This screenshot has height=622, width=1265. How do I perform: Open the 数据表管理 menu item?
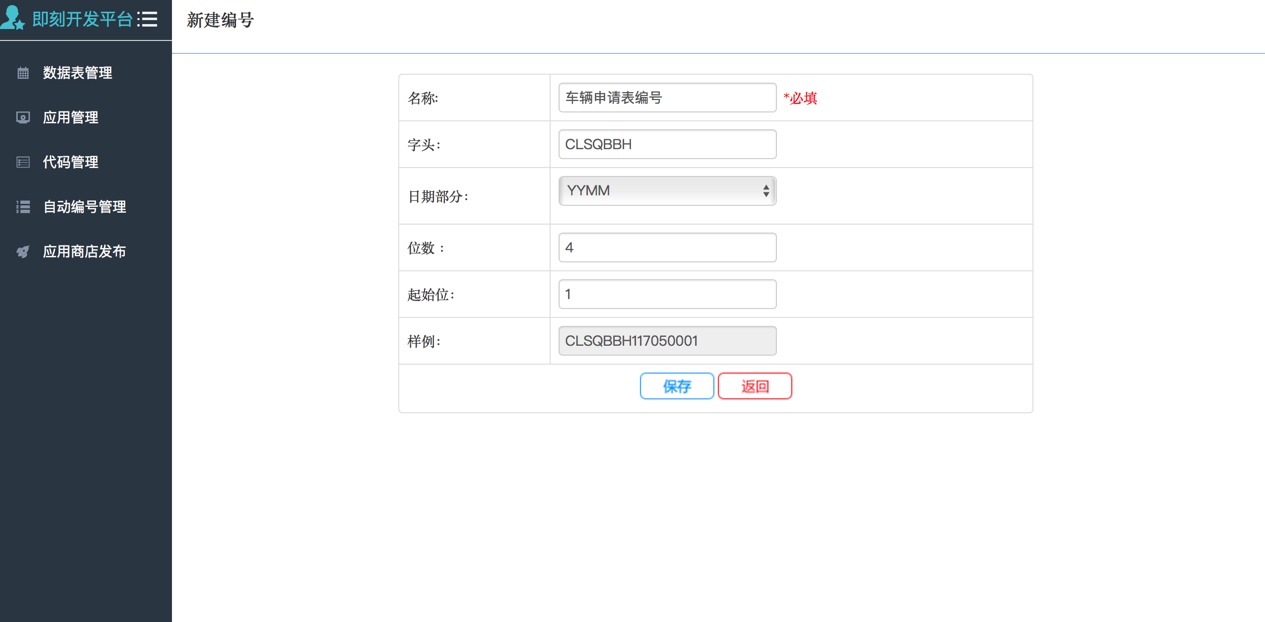click(x=77, y=73)
